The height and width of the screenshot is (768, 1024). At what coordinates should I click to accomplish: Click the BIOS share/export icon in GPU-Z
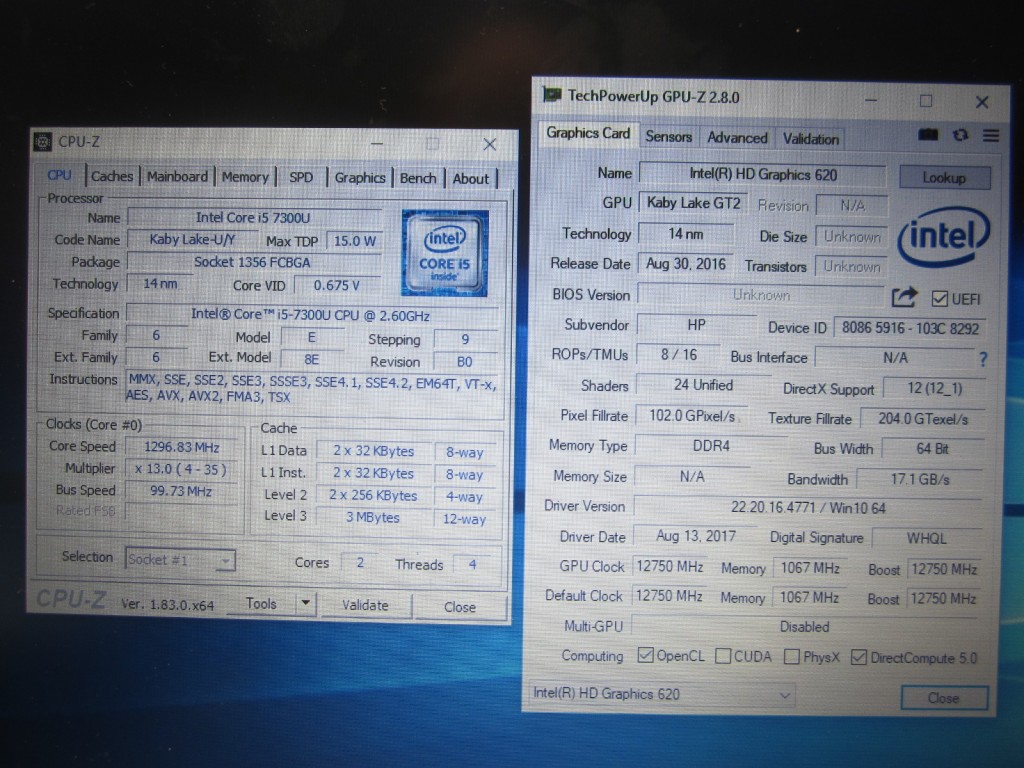pos(904,297)
